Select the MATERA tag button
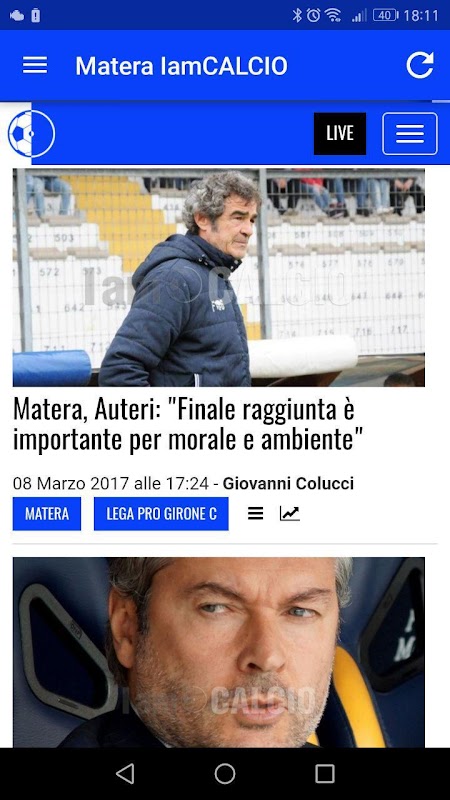The width and height of the screenshot is (450, 800). click(47, 514)
